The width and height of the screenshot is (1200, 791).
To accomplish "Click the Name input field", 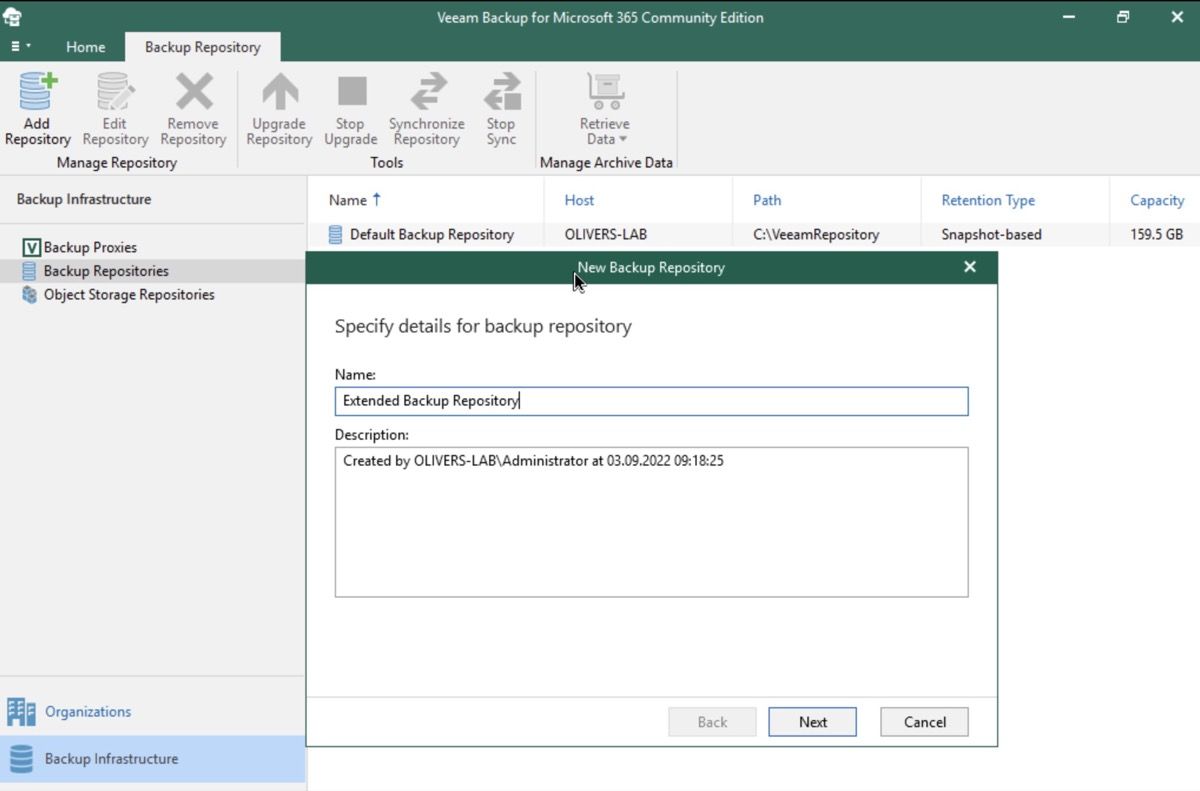I will tap(651, 401).
